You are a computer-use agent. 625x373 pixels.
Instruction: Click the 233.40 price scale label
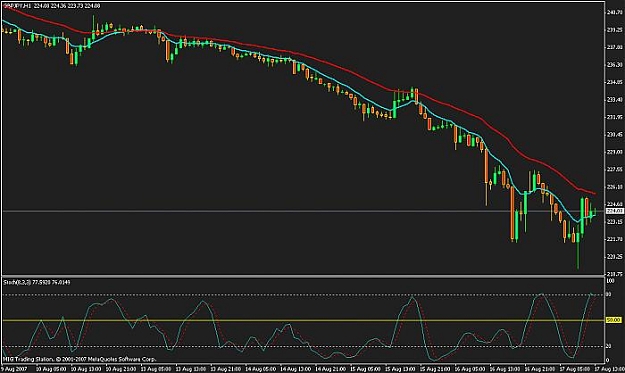coord(615,100)
